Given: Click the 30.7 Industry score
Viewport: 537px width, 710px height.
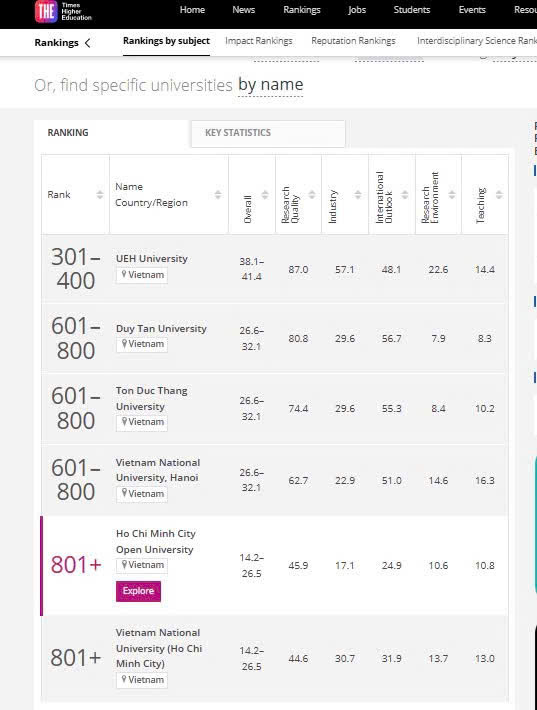Looking at the screenshot, I should [345, 658].
